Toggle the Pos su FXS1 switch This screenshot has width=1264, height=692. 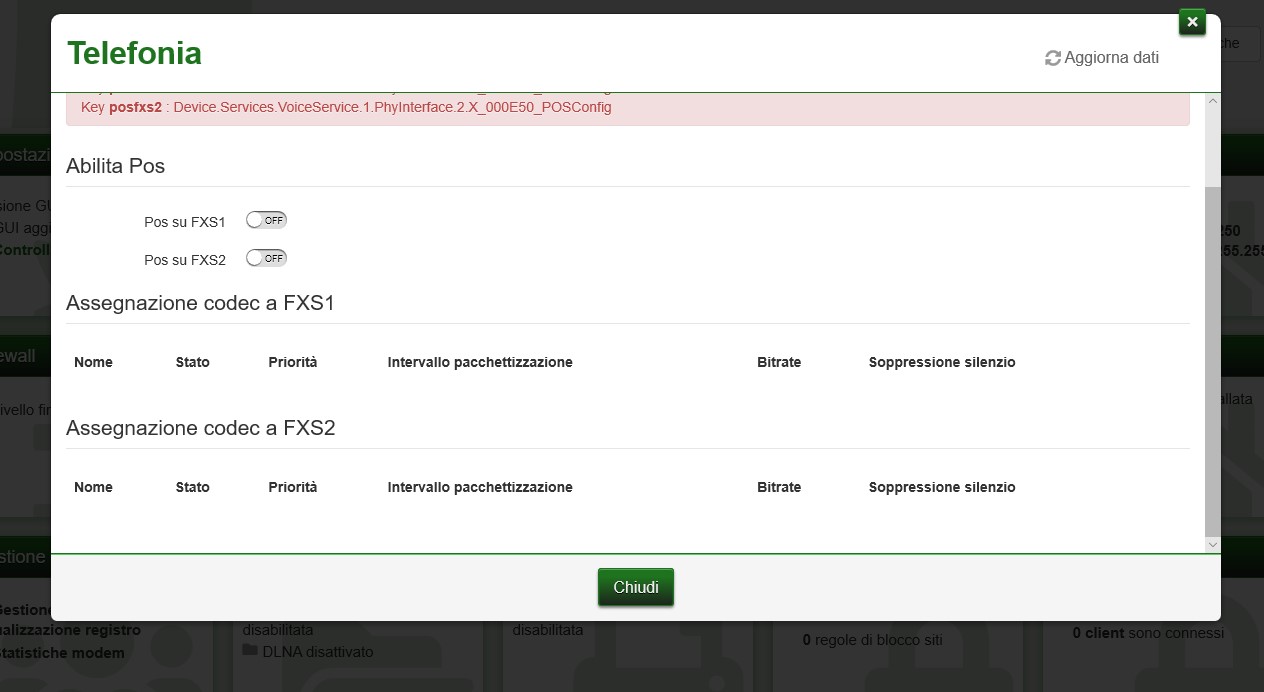[x=266, y=220]
